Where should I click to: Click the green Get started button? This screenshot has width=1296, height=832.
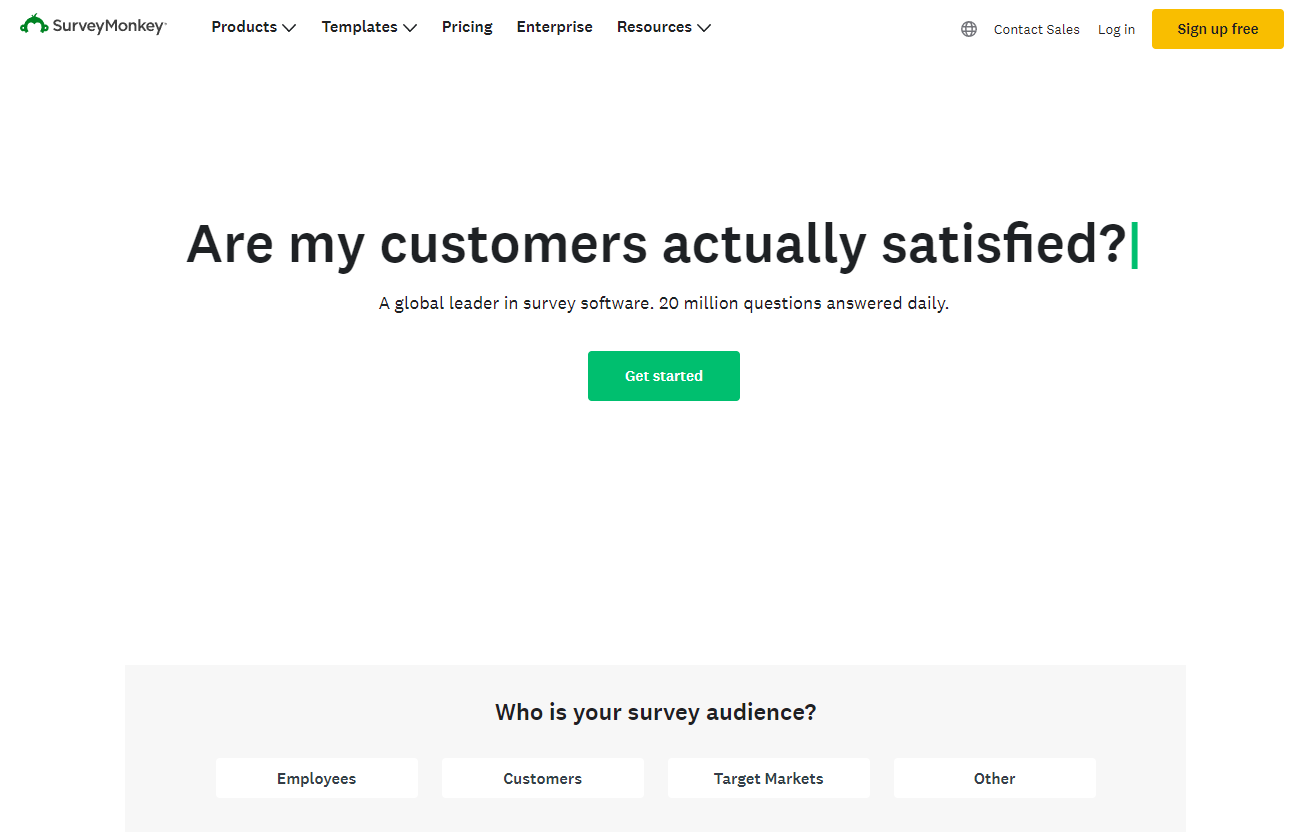pos(664,376)
